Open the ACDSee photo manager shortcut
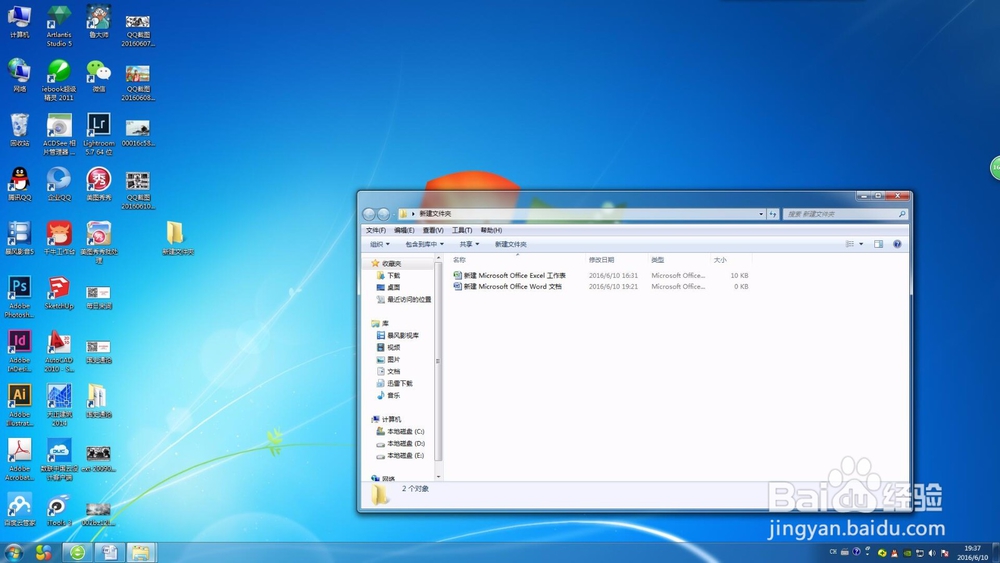 pyautogui.click(x=59, y=134)
